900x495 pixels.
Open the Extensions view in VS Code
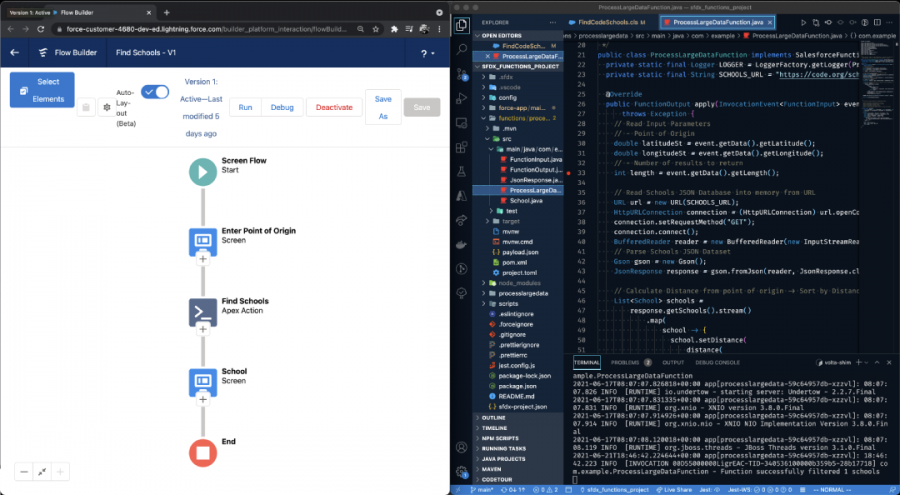click(x=461, y=147)
